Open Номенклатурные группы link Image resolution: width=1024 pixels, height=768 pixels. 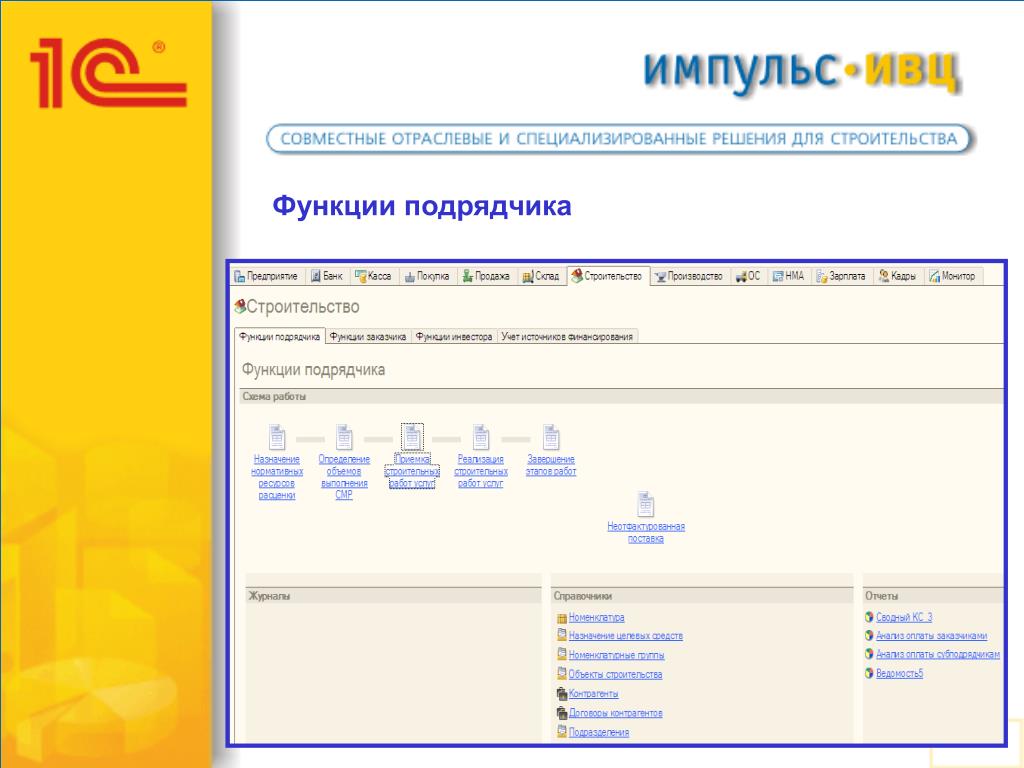(616, 655)
